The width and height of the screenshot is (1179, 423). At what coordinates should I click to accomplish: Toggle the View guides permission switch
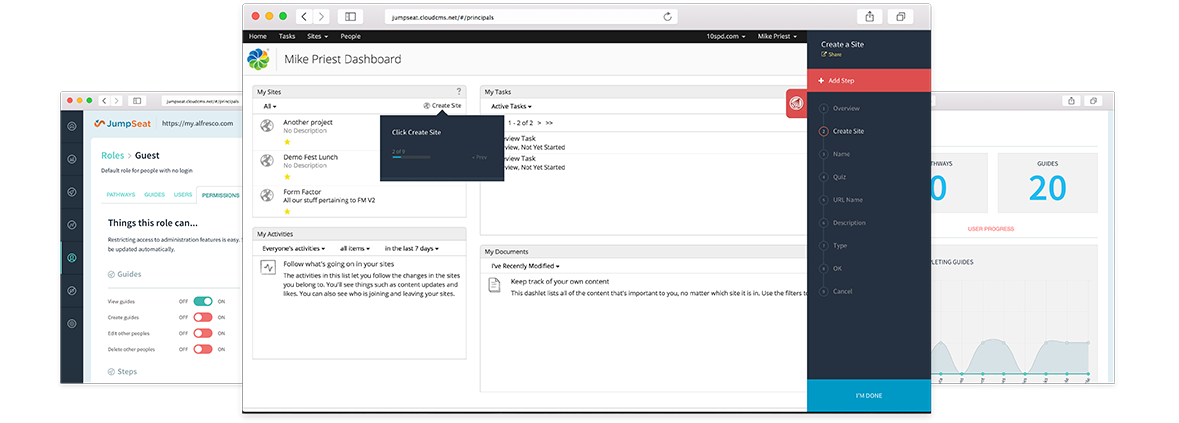pyautogui.click(x=203, y=301)
